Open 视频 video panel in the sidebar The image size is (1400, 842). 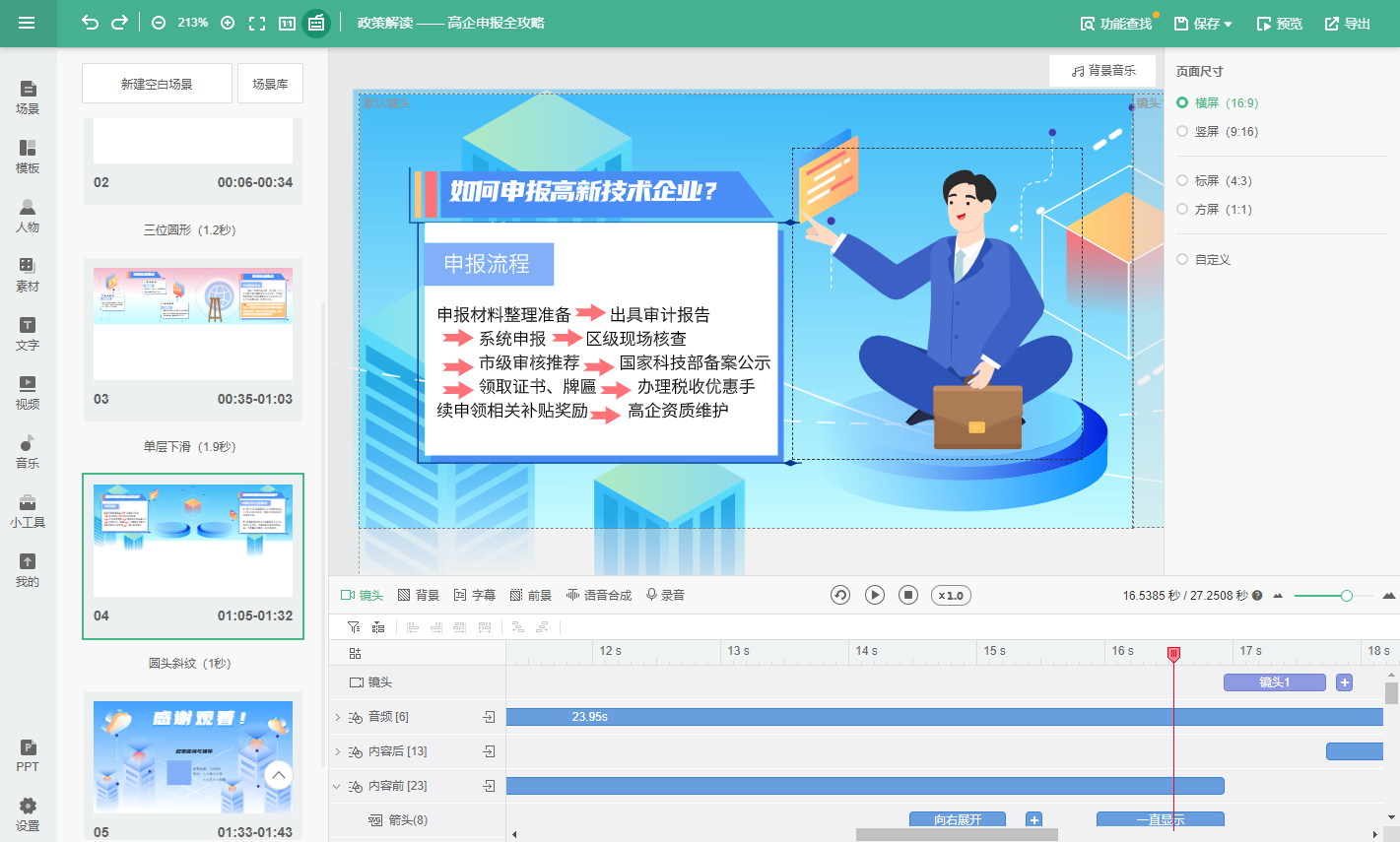[28, 392]
